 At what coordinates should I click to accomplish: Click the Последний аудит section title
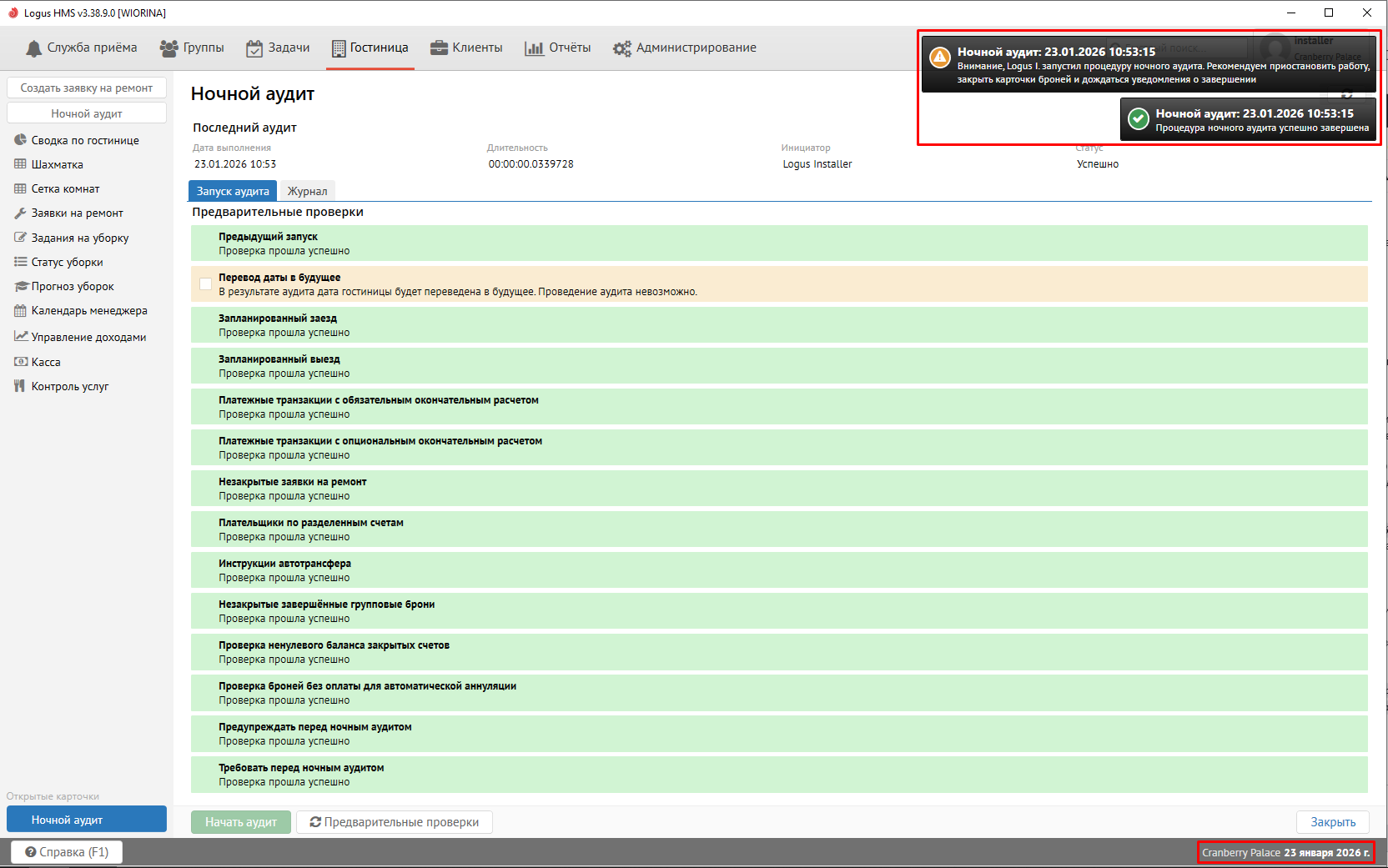tap(245, 128)
